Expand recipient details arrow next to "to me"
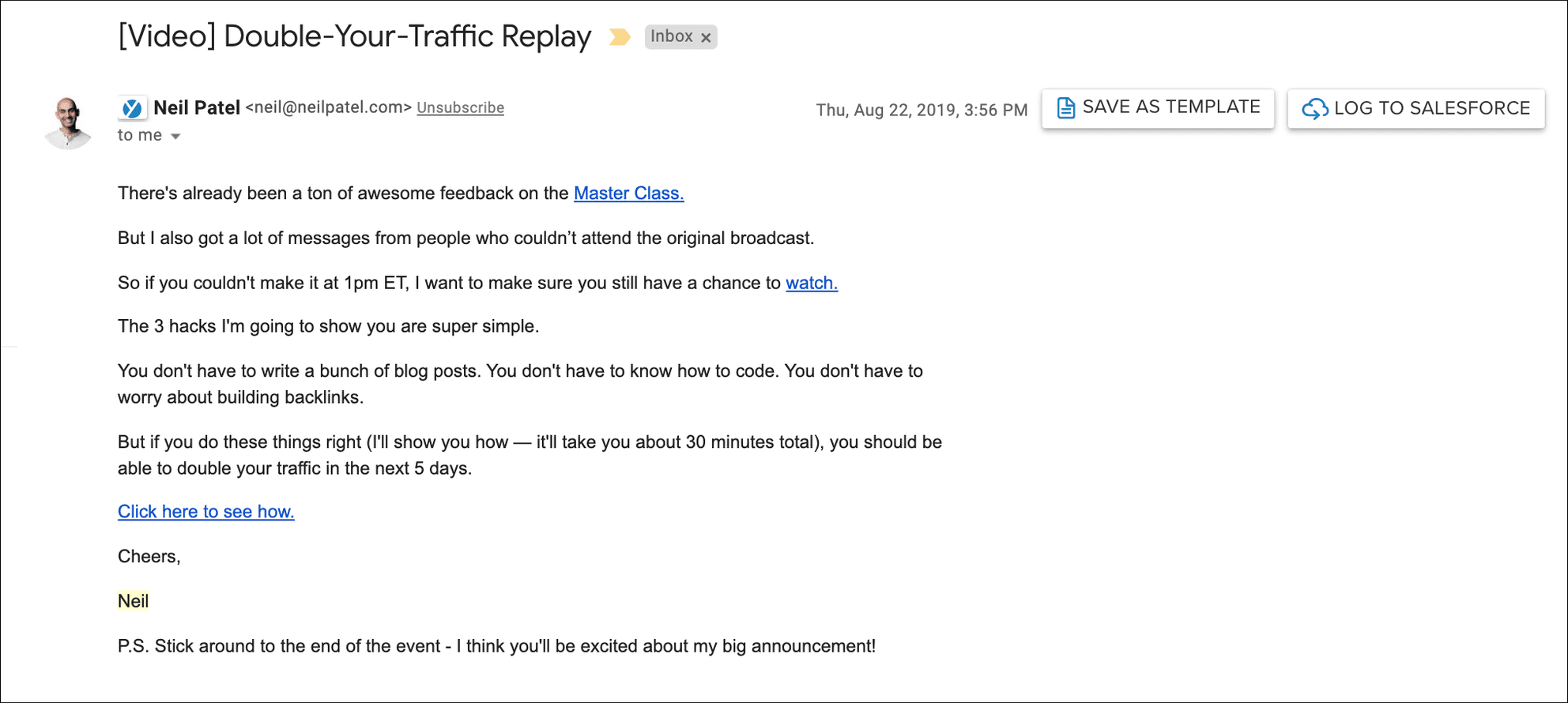The image size is (1568, 703). pos(175,137)
